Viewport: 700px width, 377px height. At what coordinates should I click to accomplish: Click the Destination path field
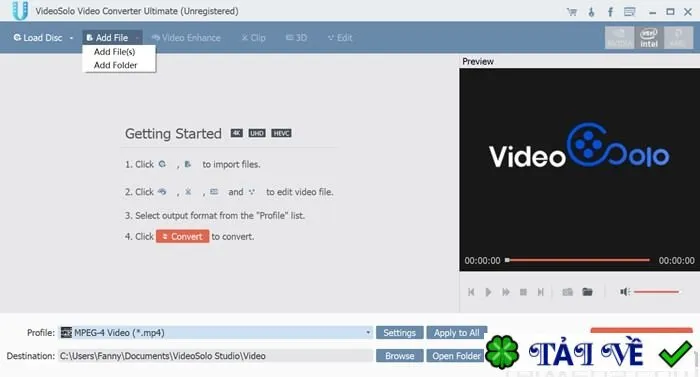coord(216,356)
